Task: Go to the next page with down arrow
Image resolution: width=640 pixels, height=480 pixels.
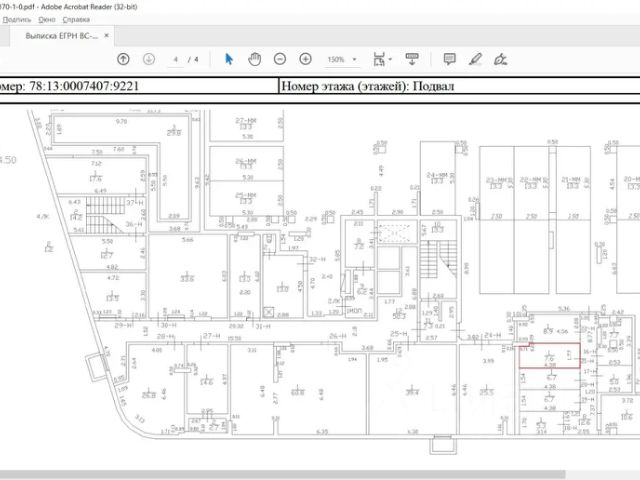Action: (149, 59)
